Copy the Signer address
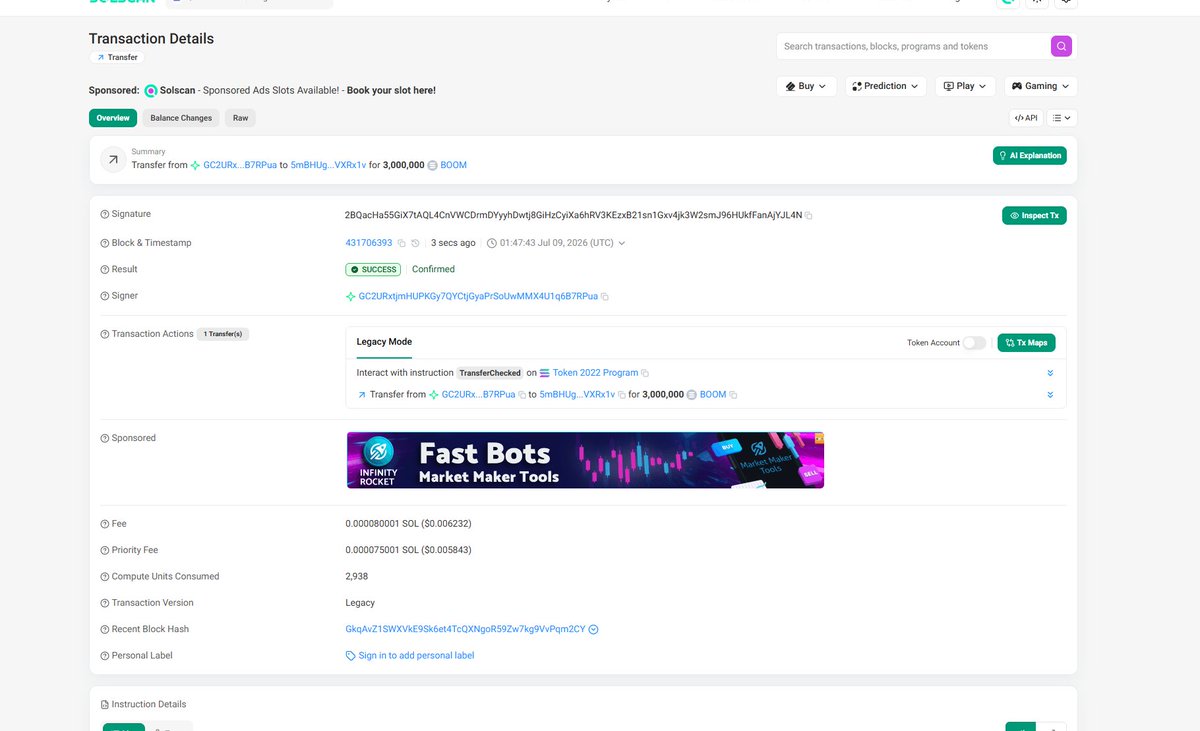The width and height of the screenshot is (1200, 731). (605, 297)
